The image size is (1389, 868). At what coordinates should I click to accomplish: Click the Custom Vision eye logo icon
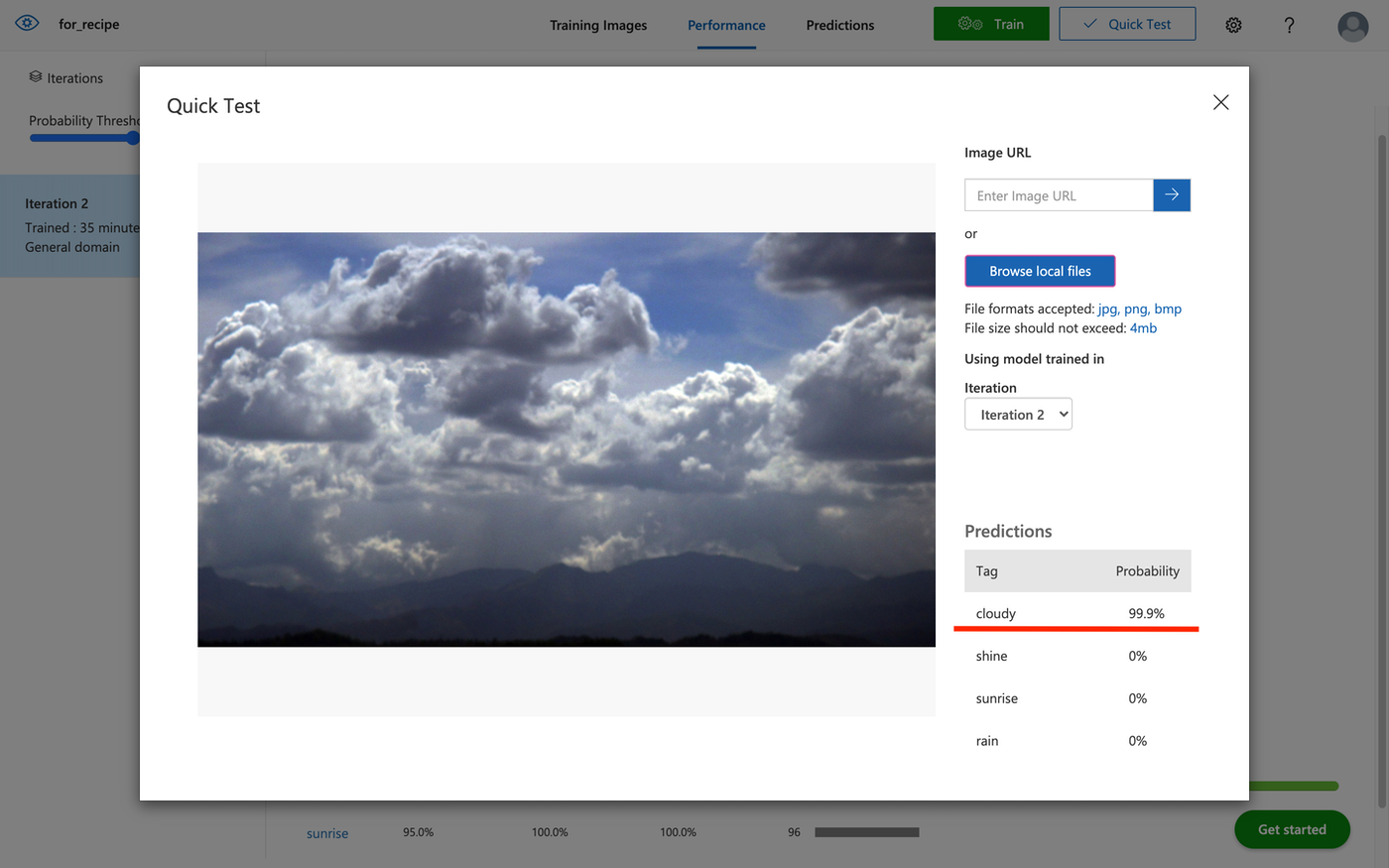tap(27, 23)
